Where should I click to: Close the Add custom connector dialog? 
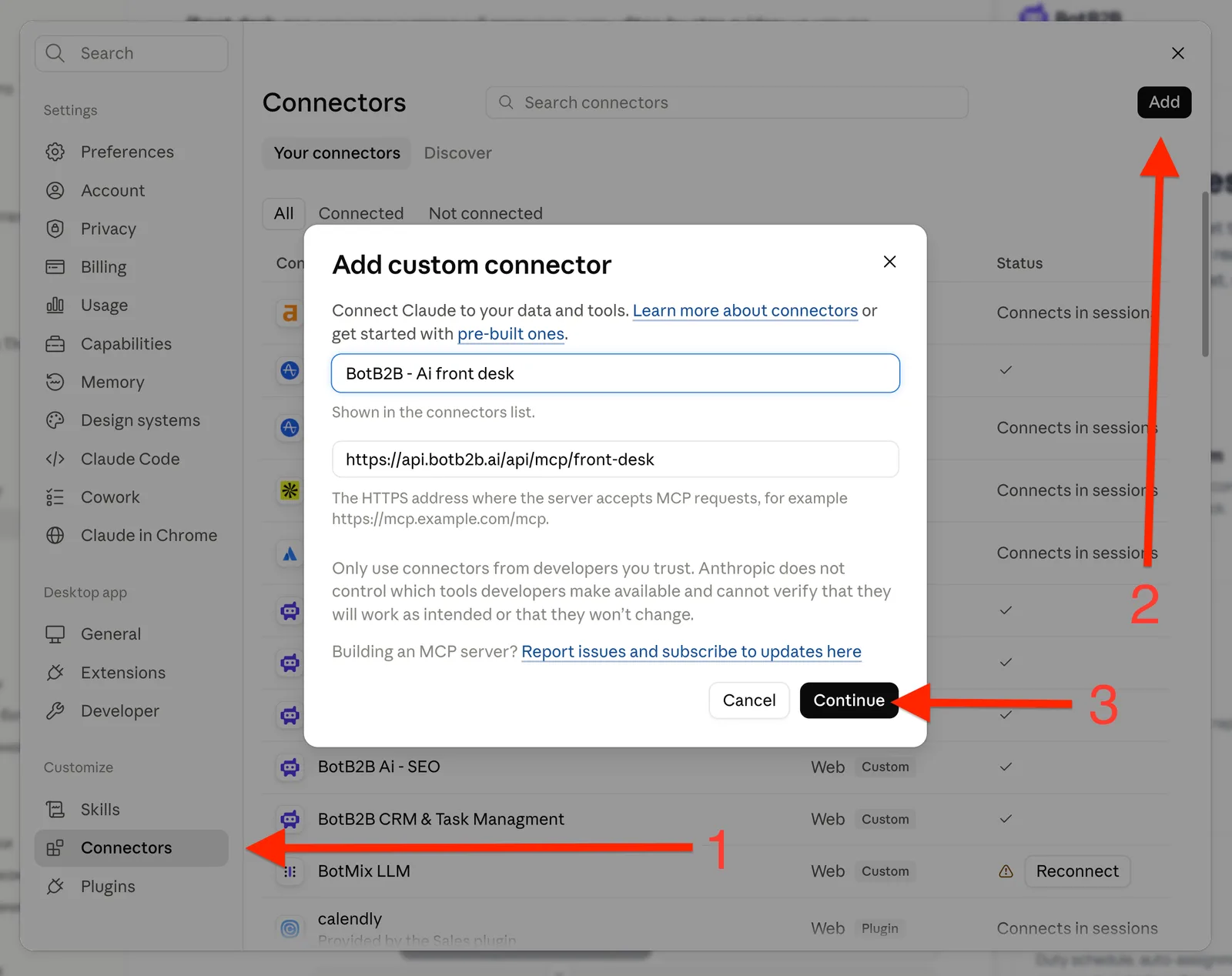[x=889, y=262]
